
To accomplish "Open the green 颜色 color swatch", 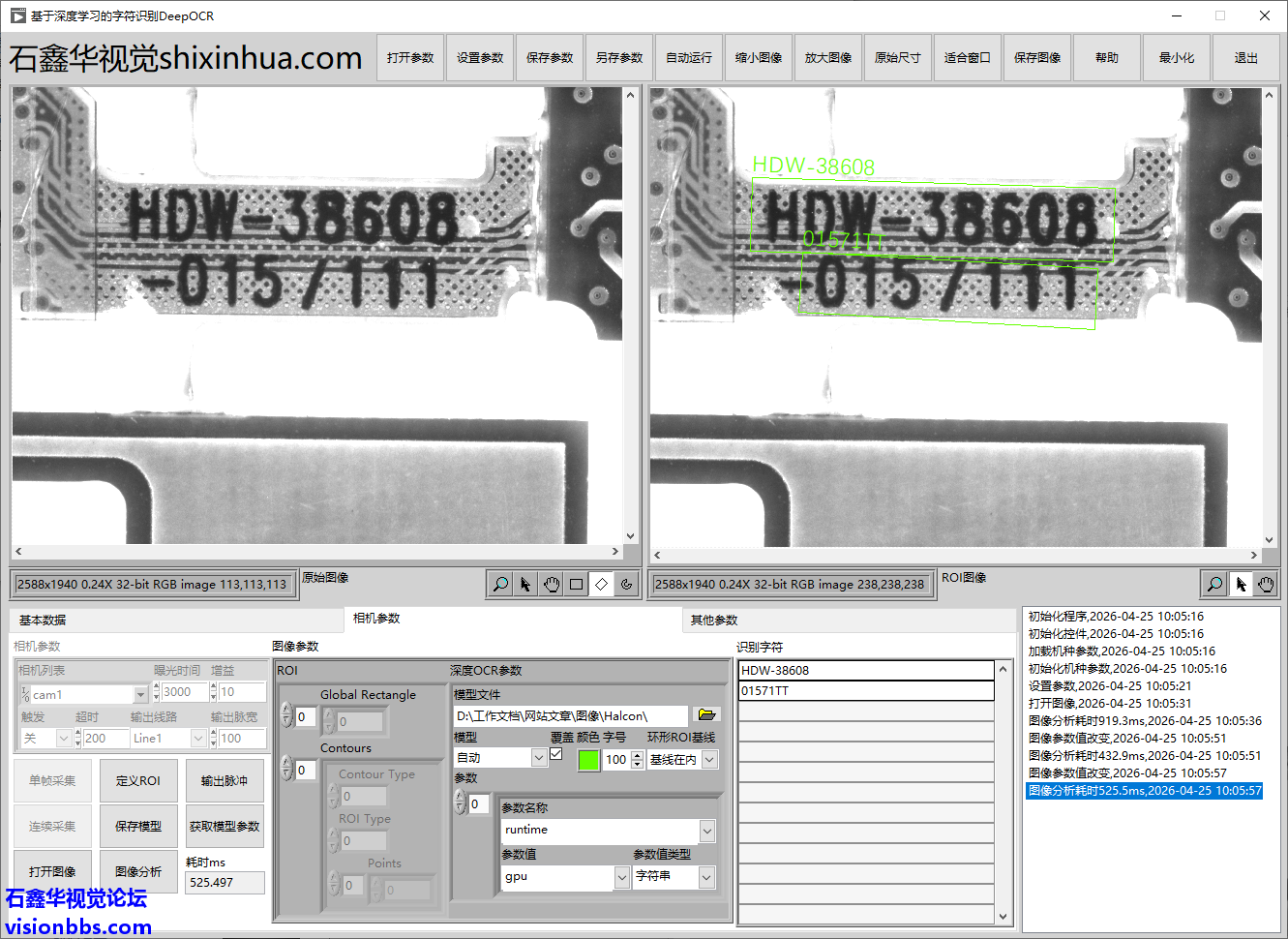I will click(588, 760).
